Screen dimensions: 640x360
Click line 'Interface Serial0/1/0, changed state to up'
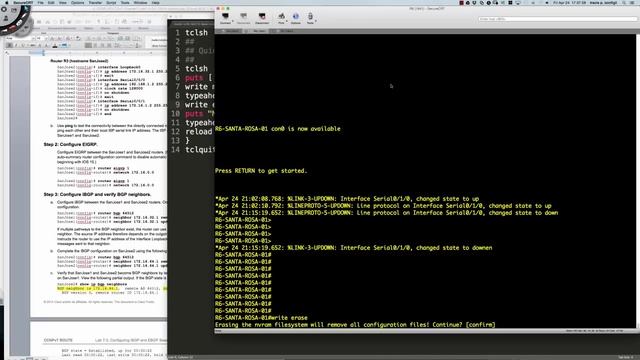point(347,199)
